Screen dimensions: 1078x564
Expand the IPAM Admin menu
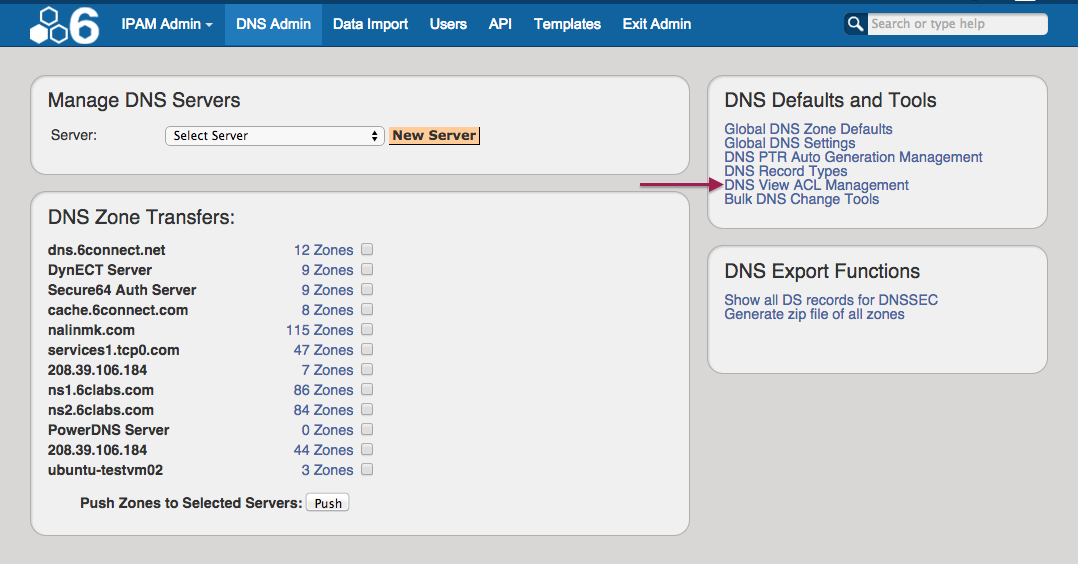(x=167, y=24)
